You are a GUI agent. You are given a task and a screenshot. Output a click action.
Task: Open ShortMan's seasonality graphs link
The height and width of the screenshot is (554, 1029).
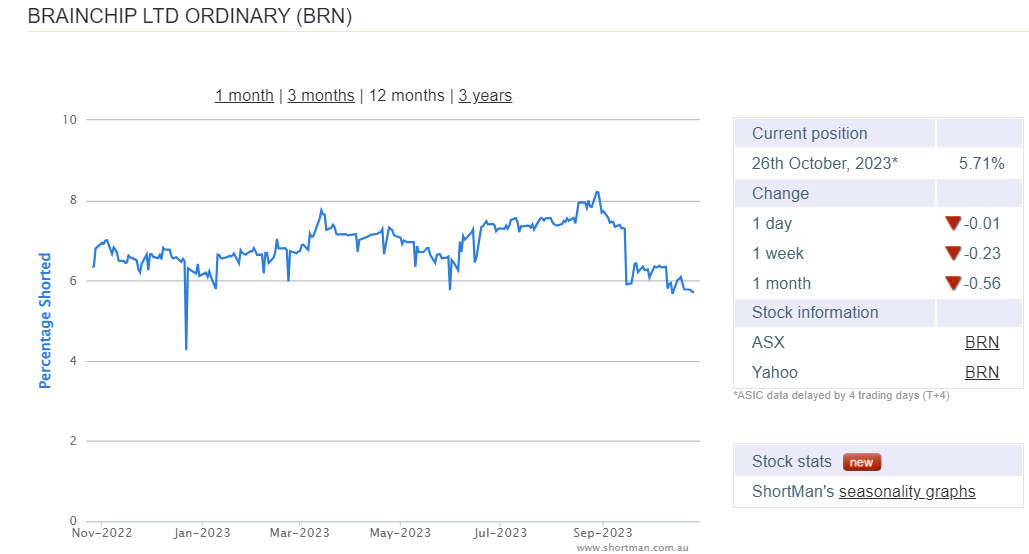point(907,492)
